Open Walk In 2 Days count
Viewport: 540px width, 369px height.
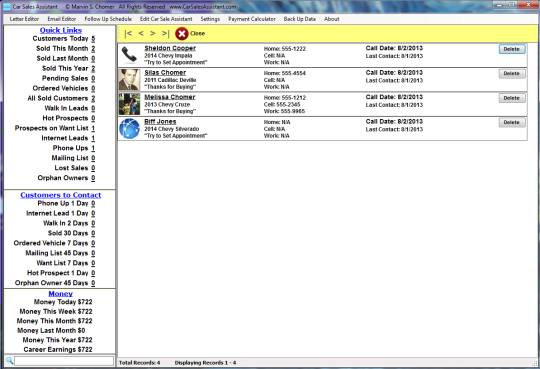click(x=93, y=224)
